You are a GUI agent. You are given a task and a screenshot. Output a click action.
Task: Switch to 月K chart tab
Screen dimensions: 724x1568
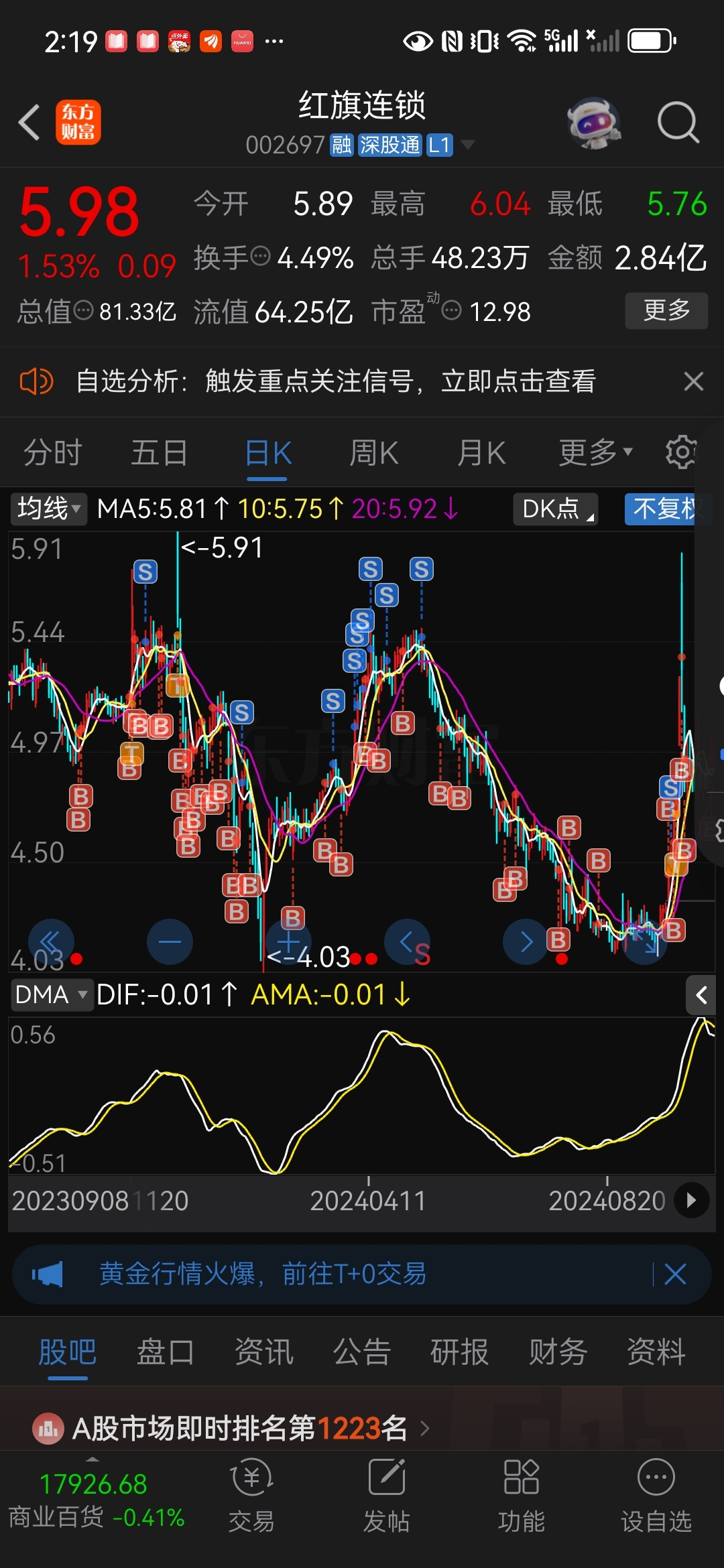pos(481,453)
